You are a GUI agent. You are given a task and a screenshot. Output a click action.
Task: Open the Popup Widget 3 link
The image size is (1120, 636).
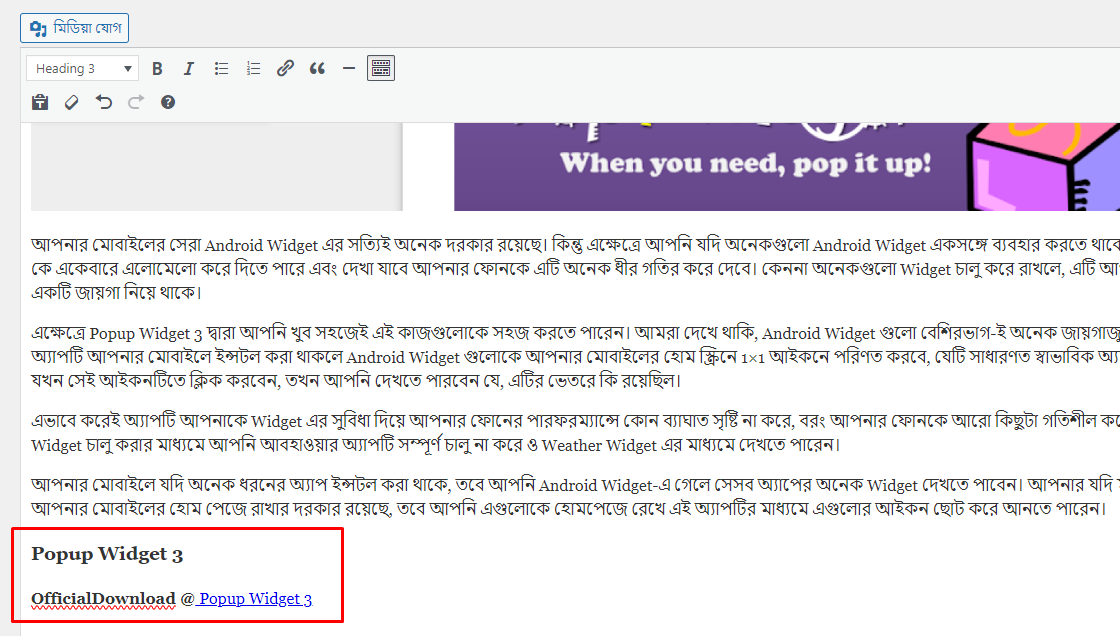[x=254, y=598]
